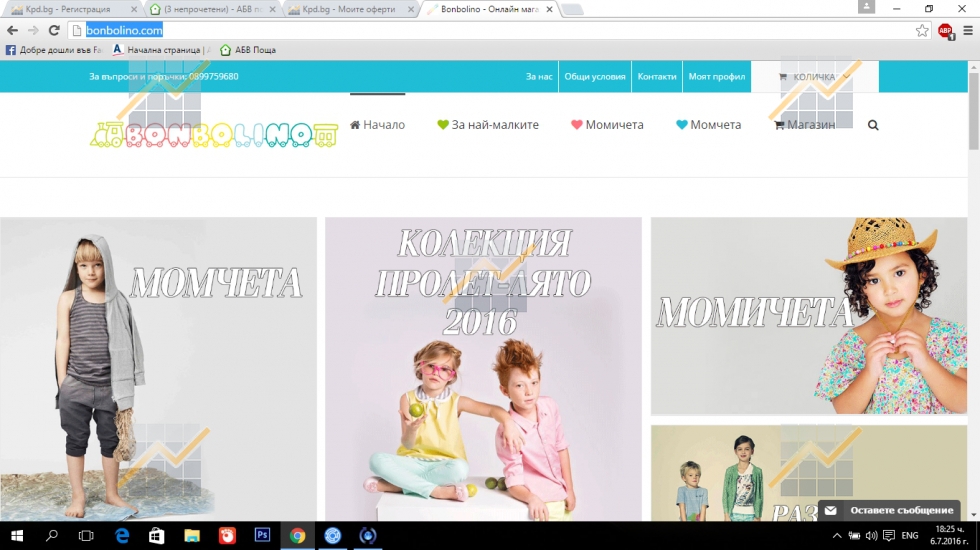Image resolution: width=980 pixels, height=550 pixels.
Task: Select the Начало menu item
Action: pos(378,125)
